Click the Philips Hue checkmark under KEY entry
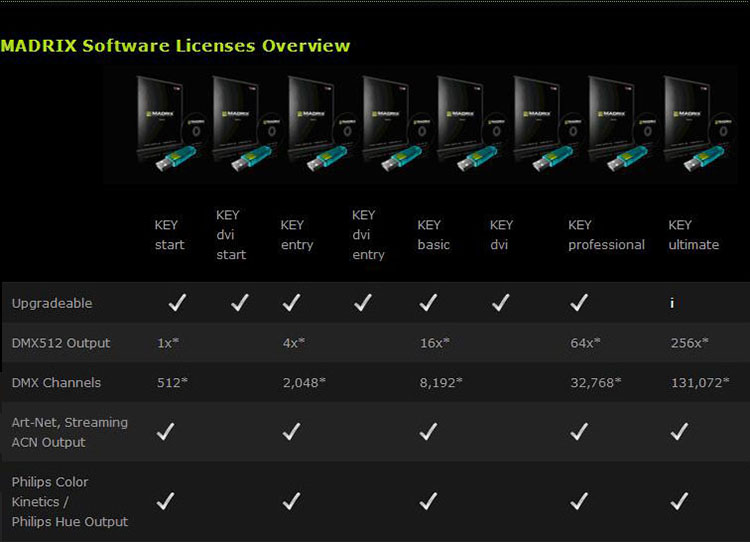 (292, 501)
